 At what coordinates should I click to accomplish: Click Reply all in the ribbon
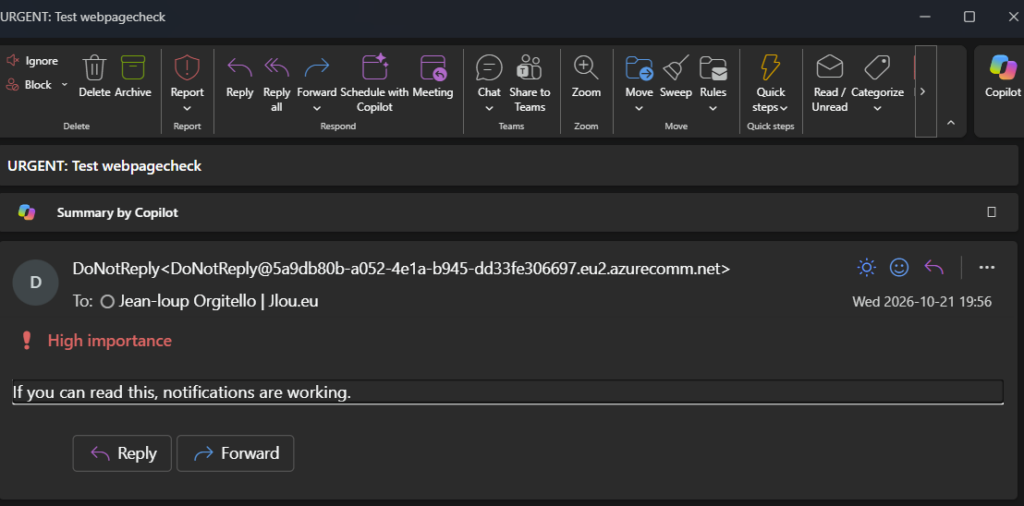(276, 83)
